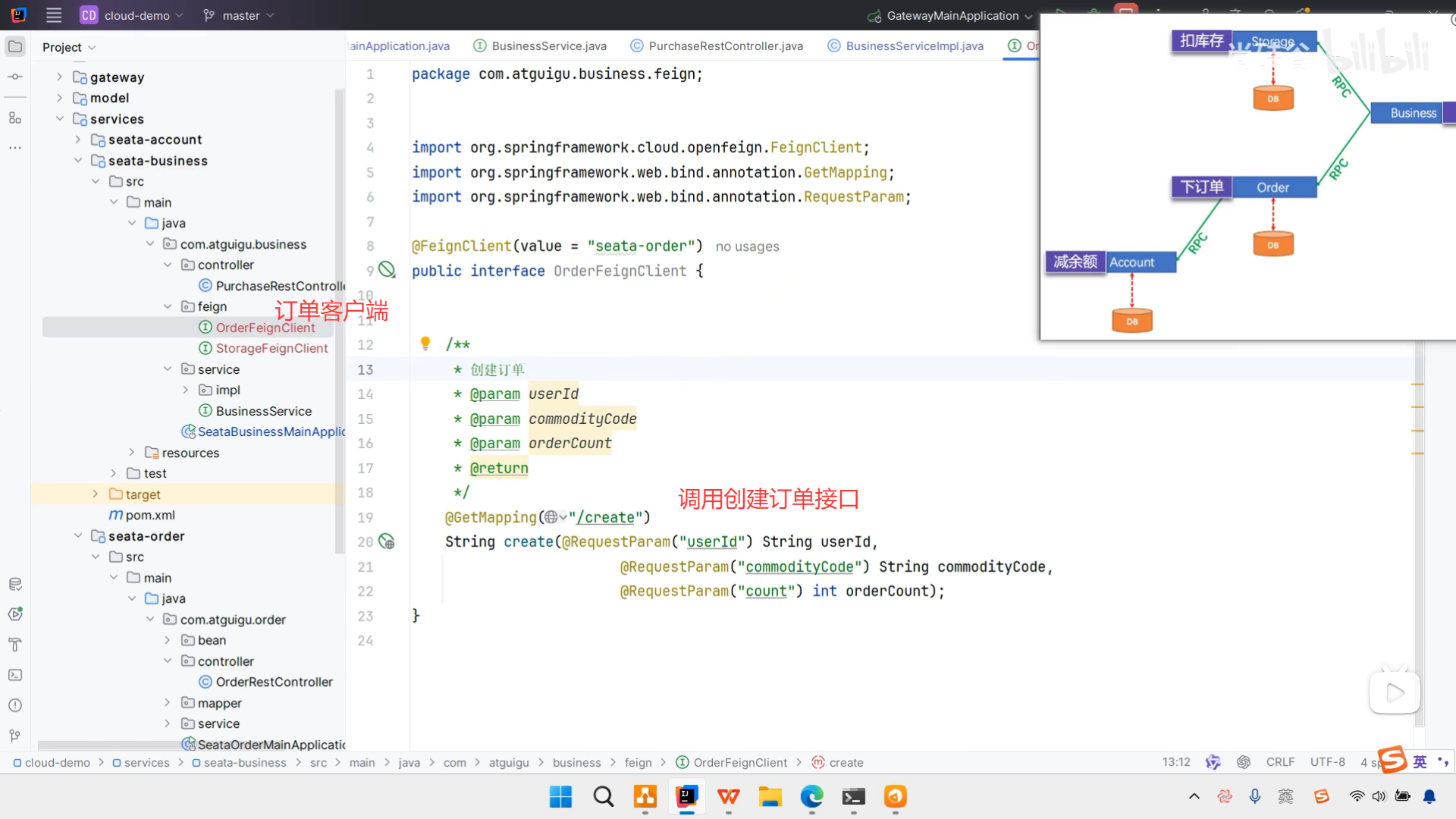Viewport: 1456px width, 819px height.
Task: Open the Terminal tool window icon
Action: click(x=15, y=675)
